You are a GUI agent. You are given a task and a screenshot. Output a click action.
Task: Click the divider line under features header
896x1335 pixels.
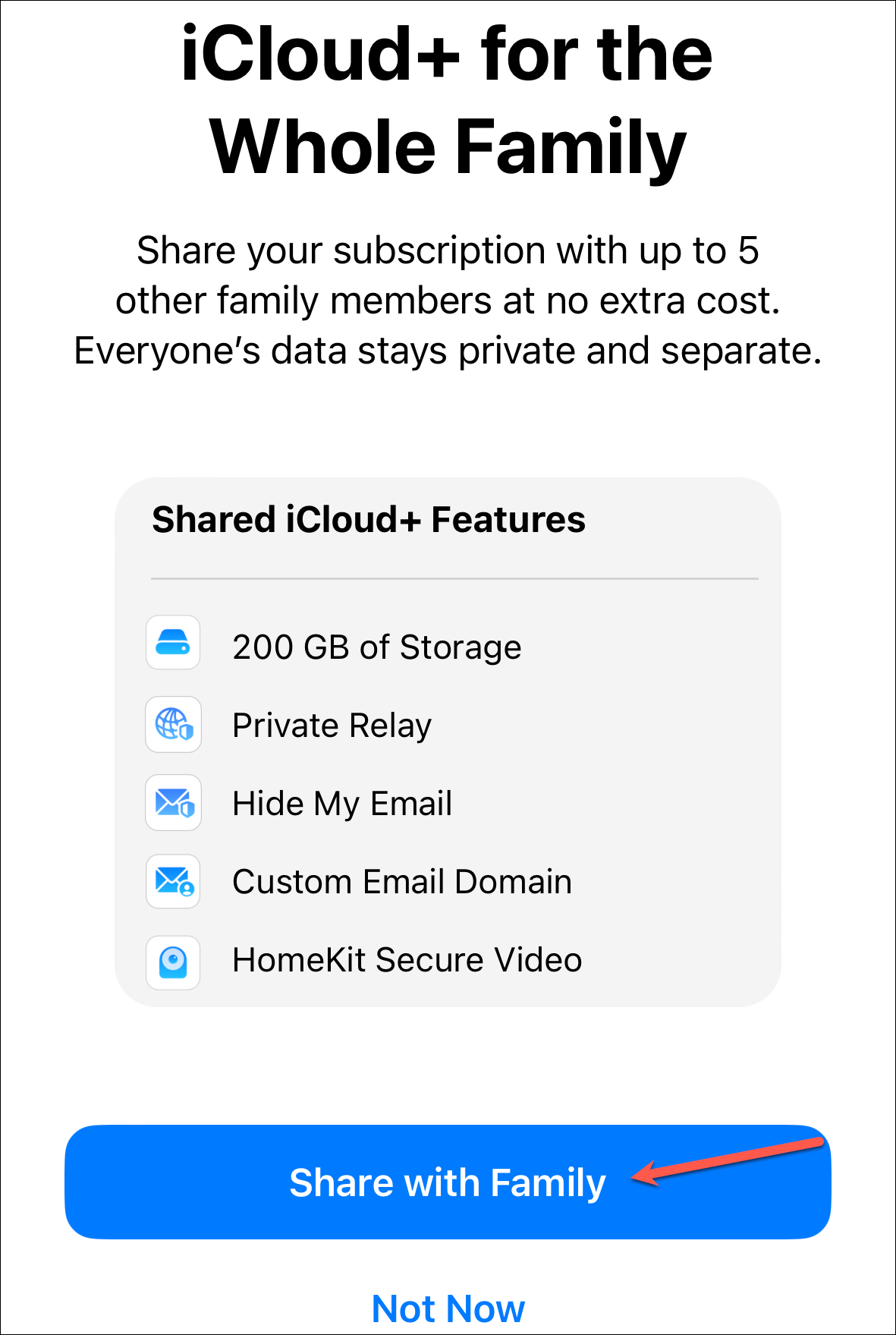coord(454,578)
